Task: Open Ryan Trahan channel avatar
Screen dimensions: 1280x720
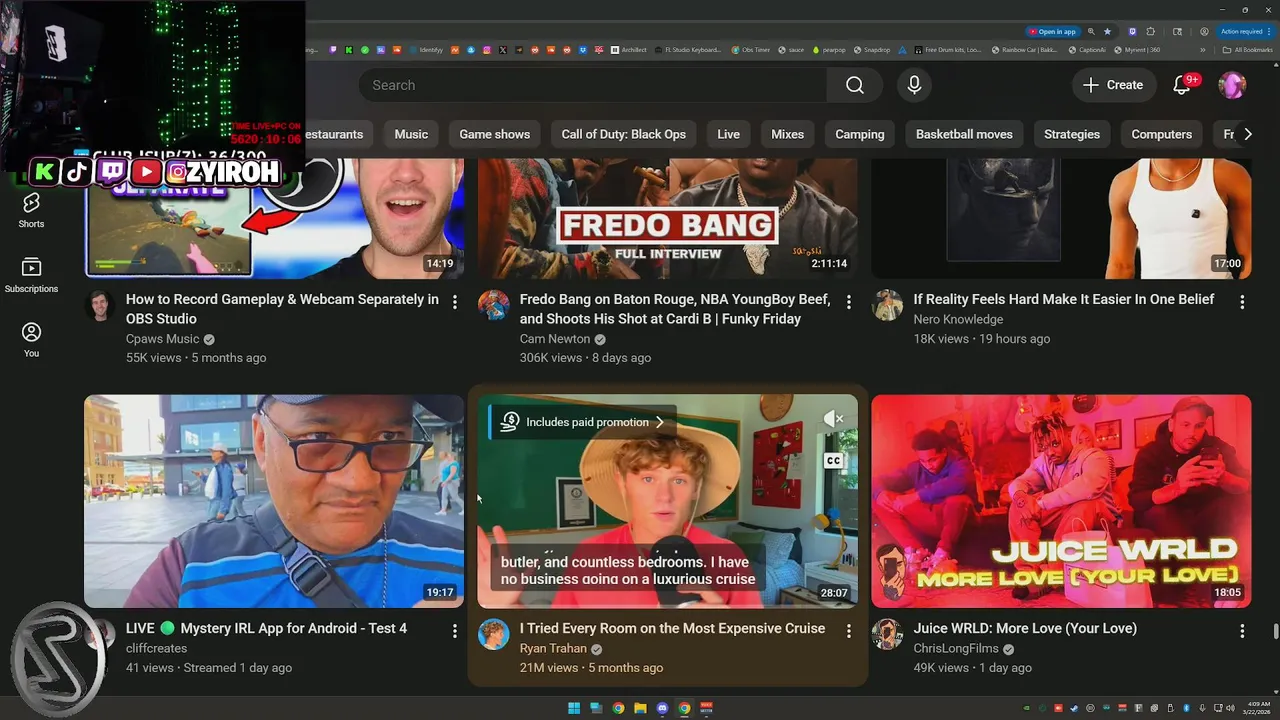Action: (494, 634)
